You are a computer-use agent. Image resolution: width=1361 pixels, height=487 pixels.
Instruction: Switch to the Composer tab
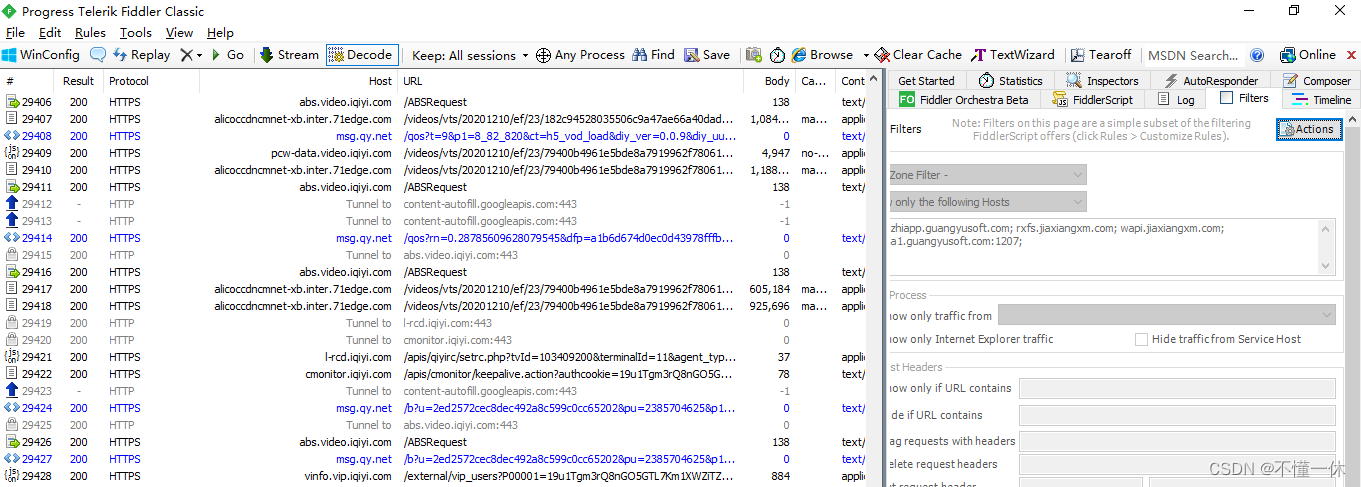(x=1316, y=81)
